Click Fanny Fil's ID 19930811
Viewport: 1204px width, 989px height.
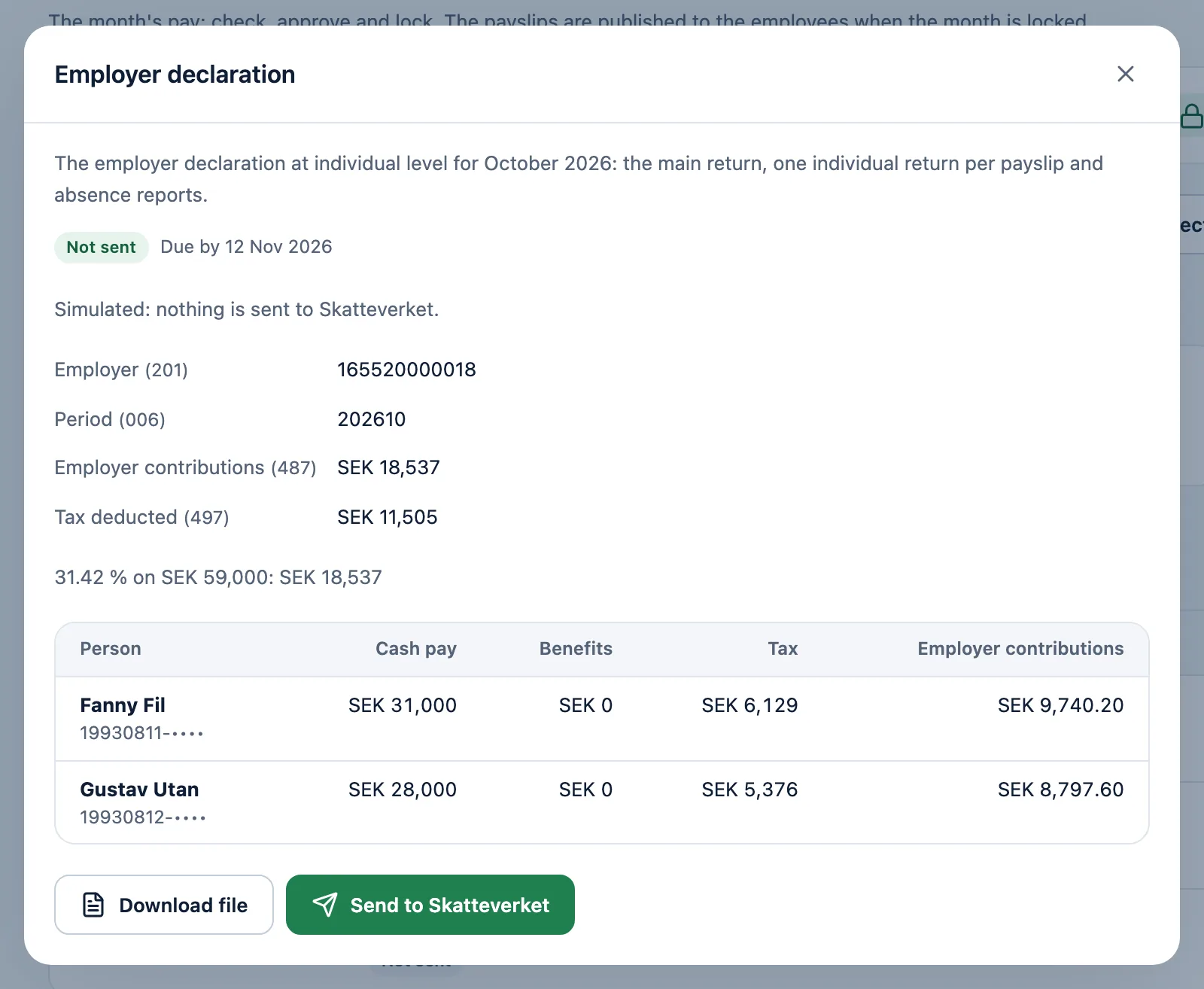click(x=141, y=733)
